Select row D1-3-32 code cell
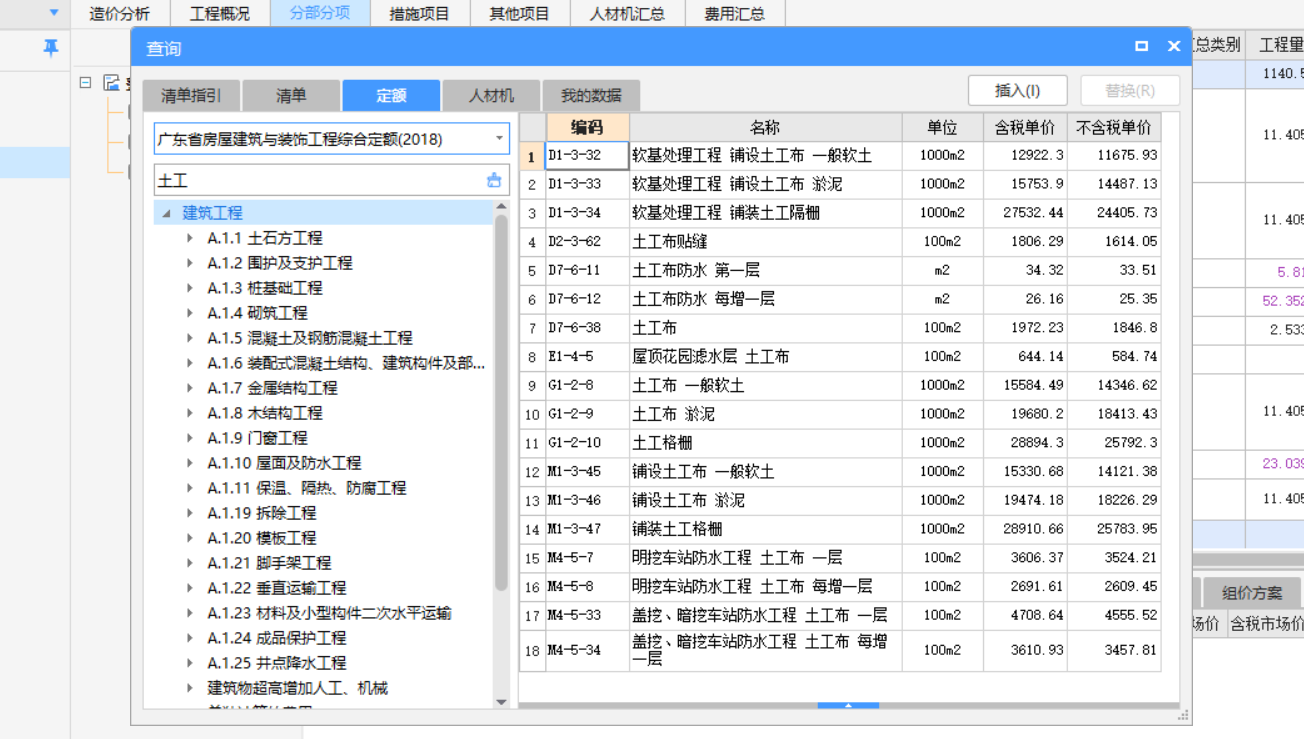The width and height of the screenshot is (1304, 739). (587, 156)
